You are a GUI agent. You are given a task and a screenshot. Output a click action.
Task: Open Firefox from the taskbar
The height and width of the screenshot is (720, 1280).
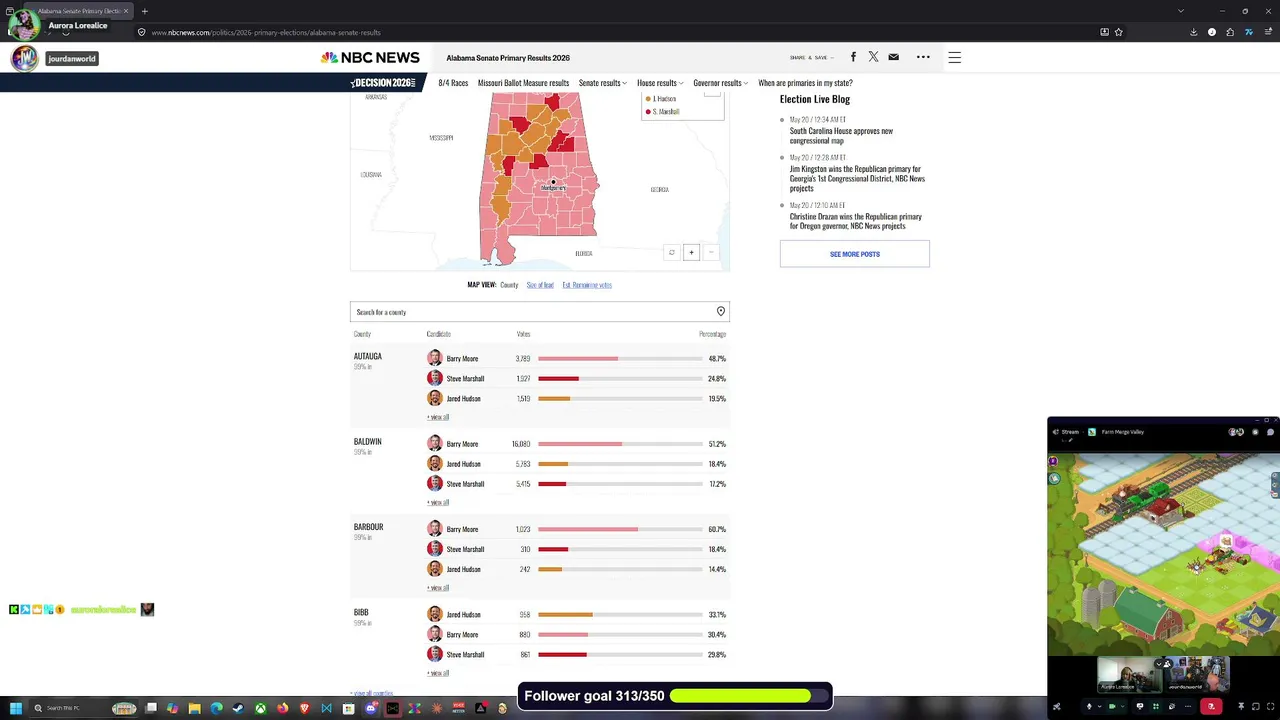[282, 708]
